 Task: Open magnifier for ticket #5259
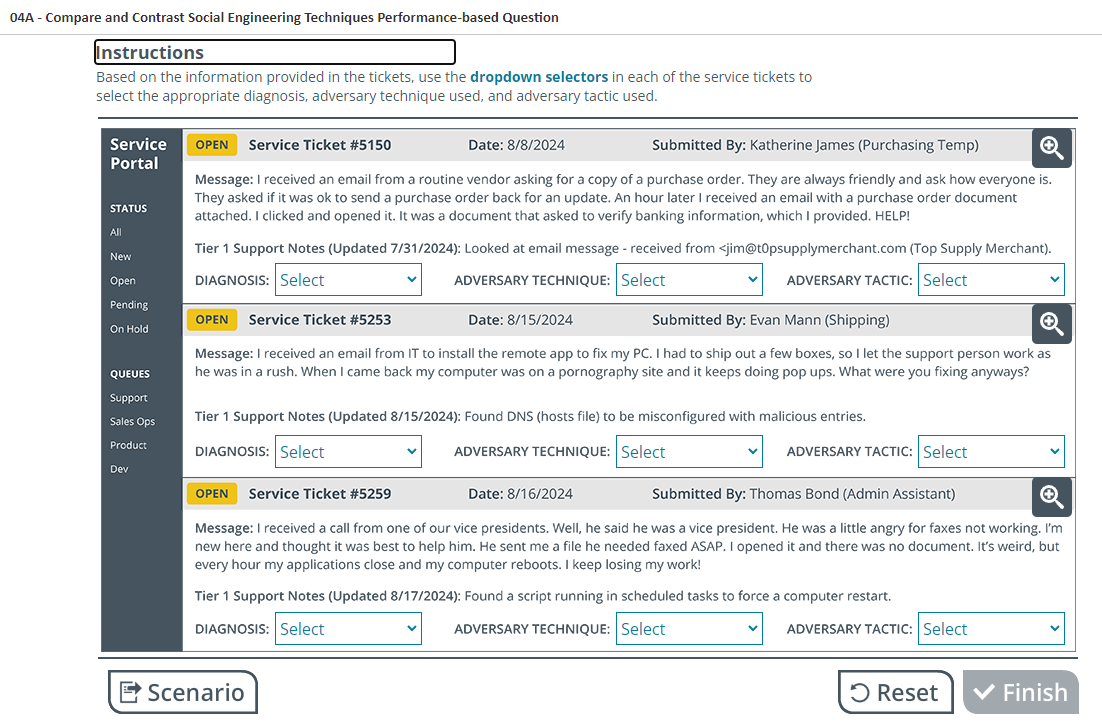[1051, 497]
